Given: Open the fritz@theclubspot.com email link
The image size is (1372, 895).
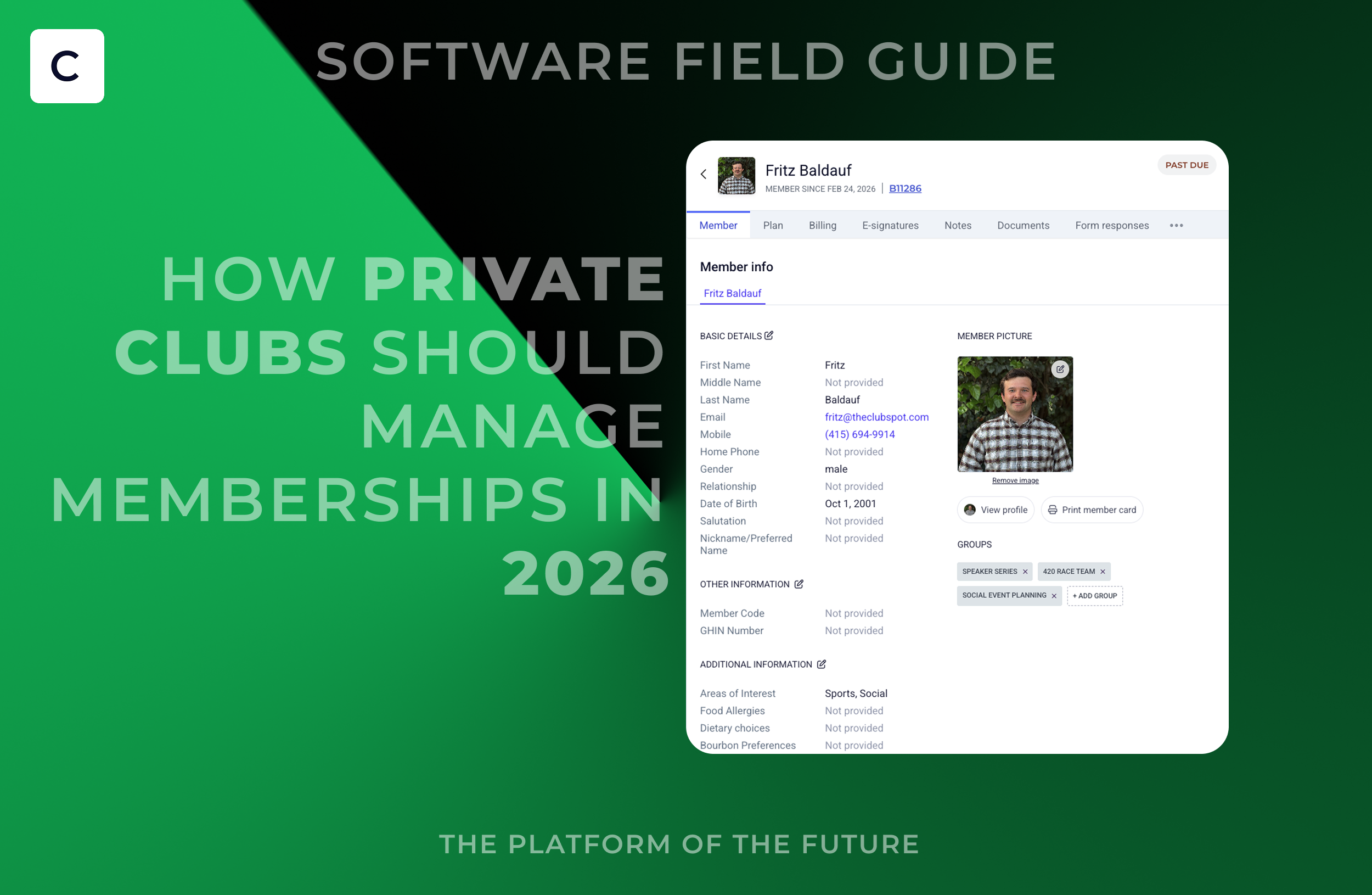Looking at the screenshot, I should tap(876, 417).
